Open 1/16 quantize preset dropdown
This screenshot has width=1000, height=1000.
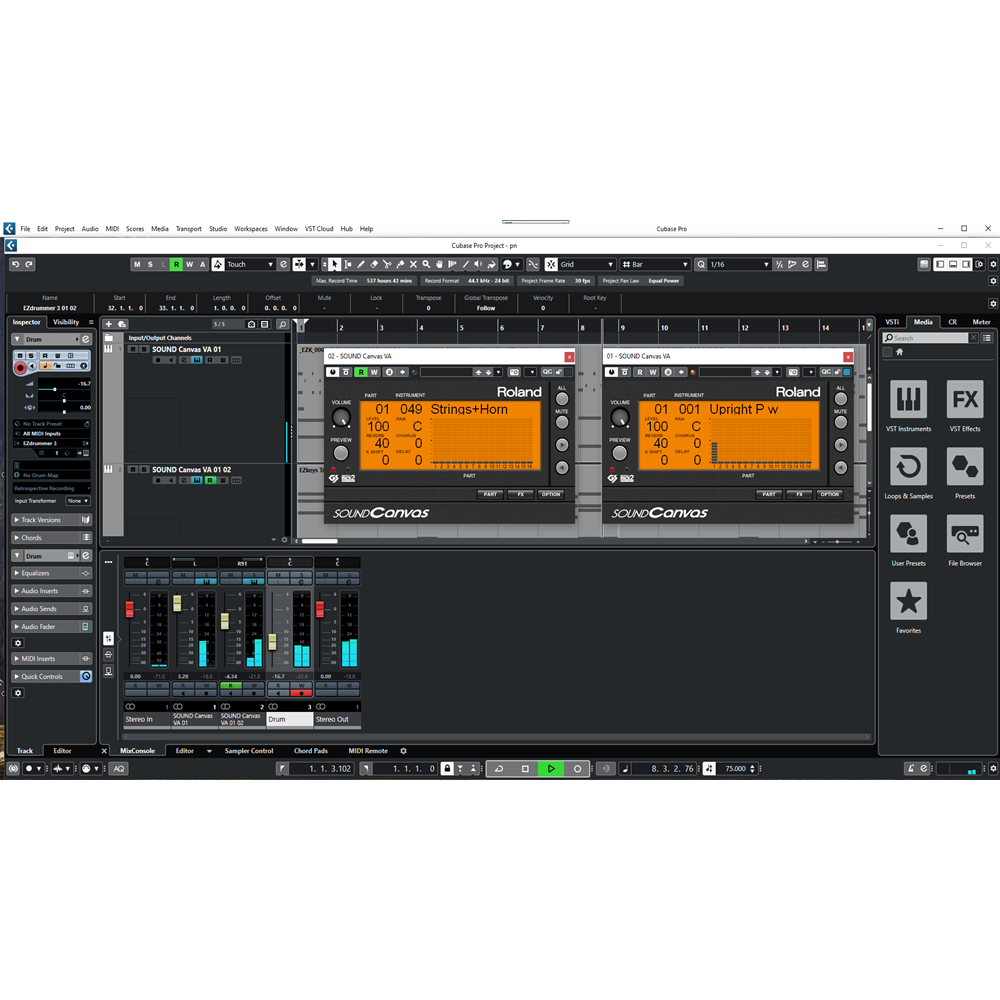[x=739, y=264]
